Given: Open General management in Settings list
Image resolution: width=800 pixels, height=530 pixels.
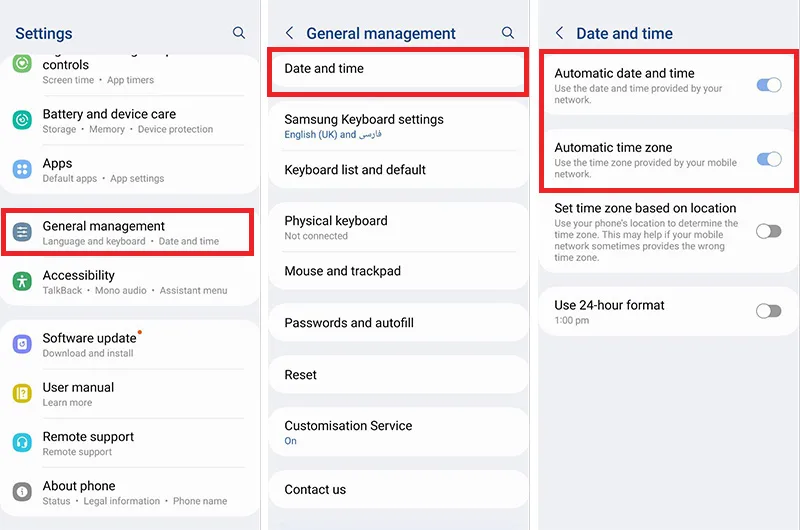Looking at the screenshot, I should pyautogui.click(x=128, y=232).
